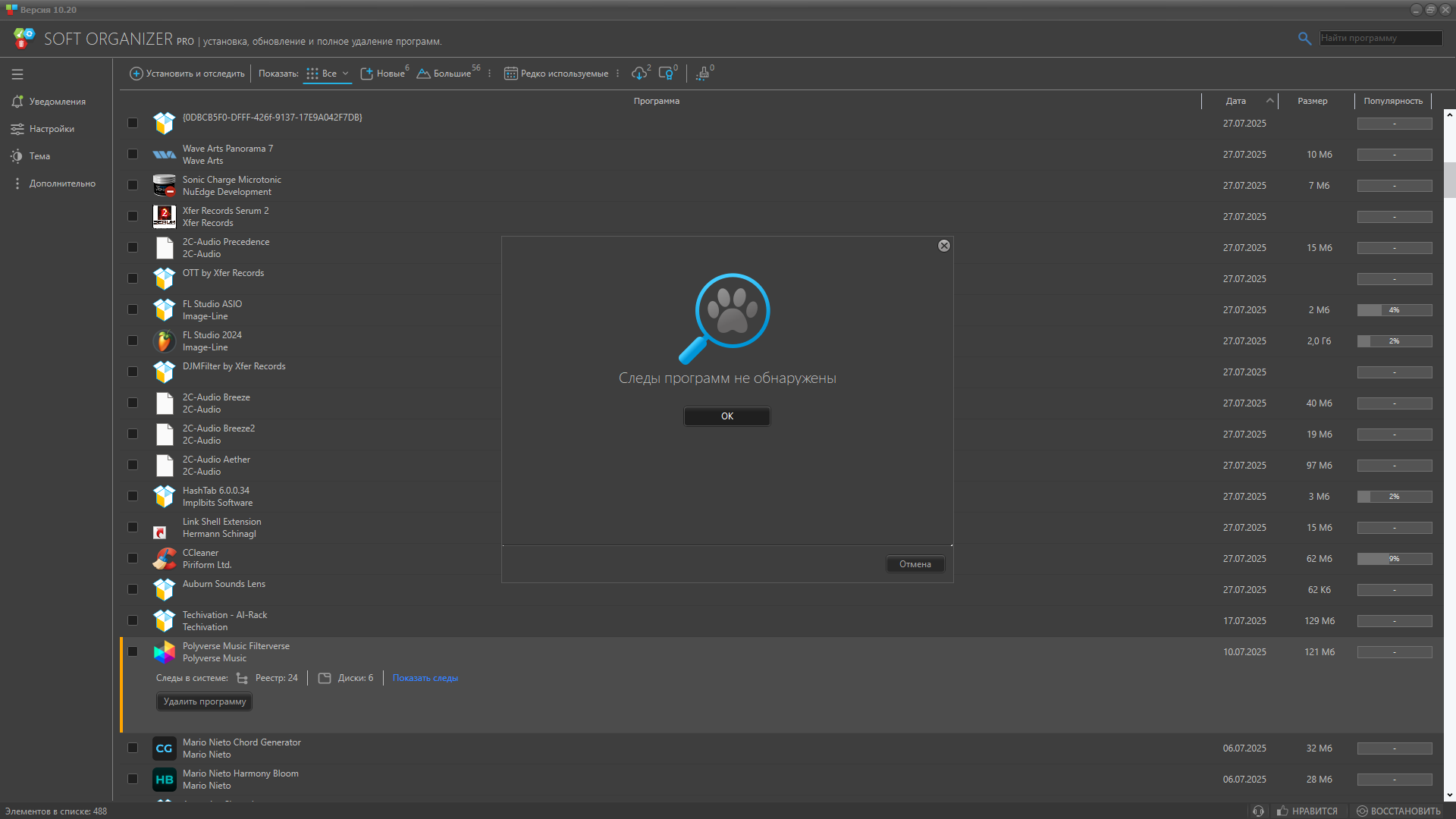Viewport: 1456px width, 819px height.
Task: Click the Sonic Charge Microtonic icon
Action: click(164, 185)
